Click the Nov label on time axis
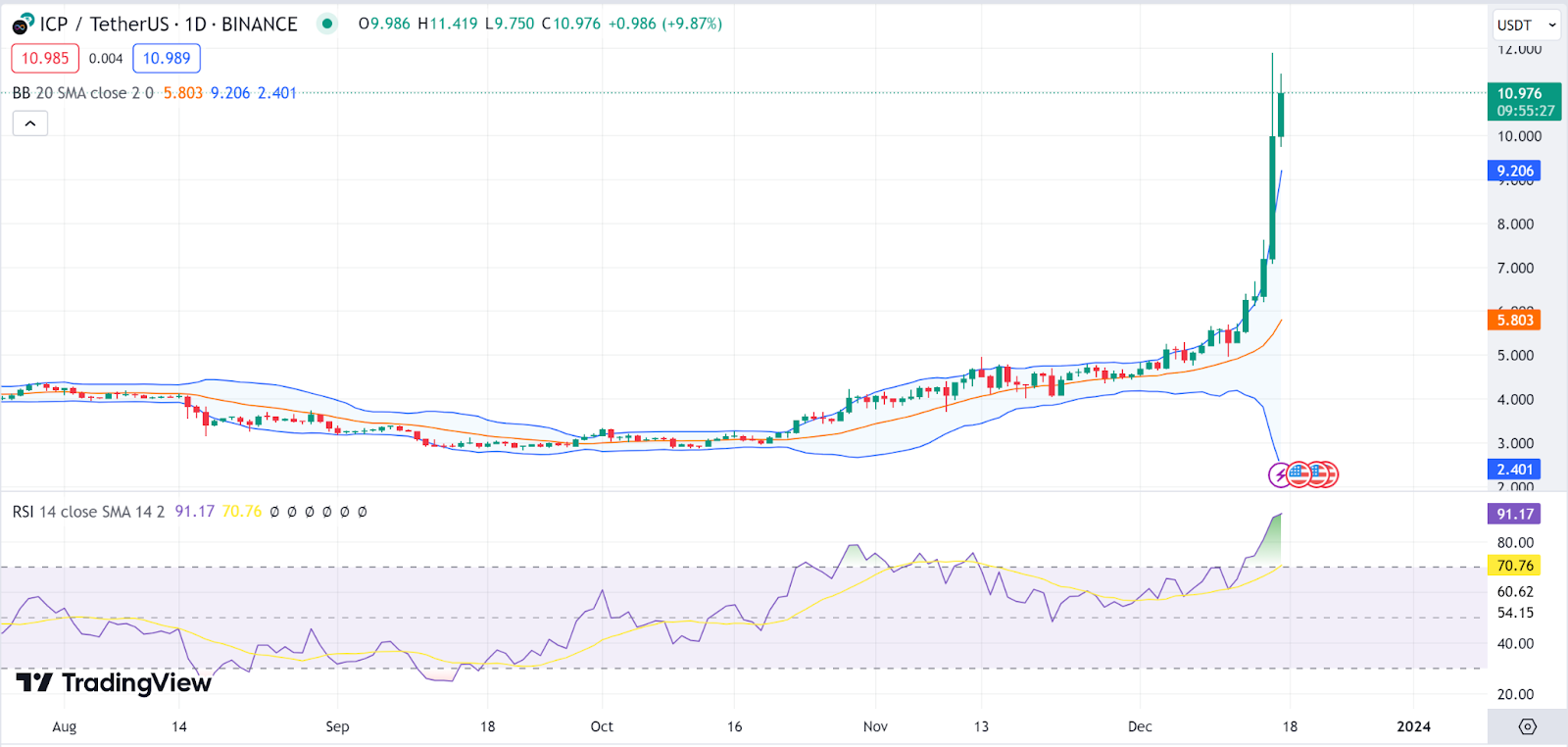The height and width of the screenshot is (747, 1568). [x=875, y=726]
